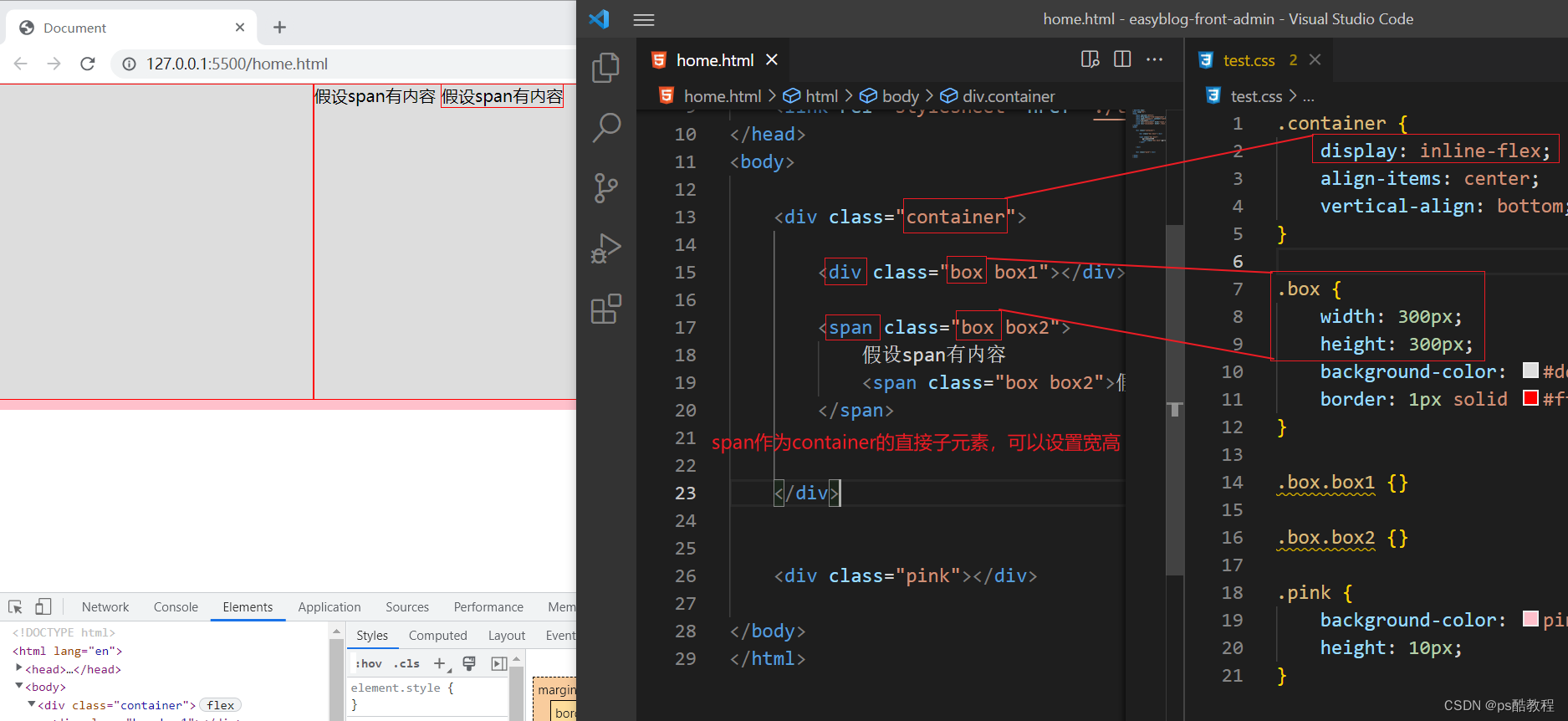Click the div.container breadcrumb item
The image size is (1568, 721).
pos(1009,96)
